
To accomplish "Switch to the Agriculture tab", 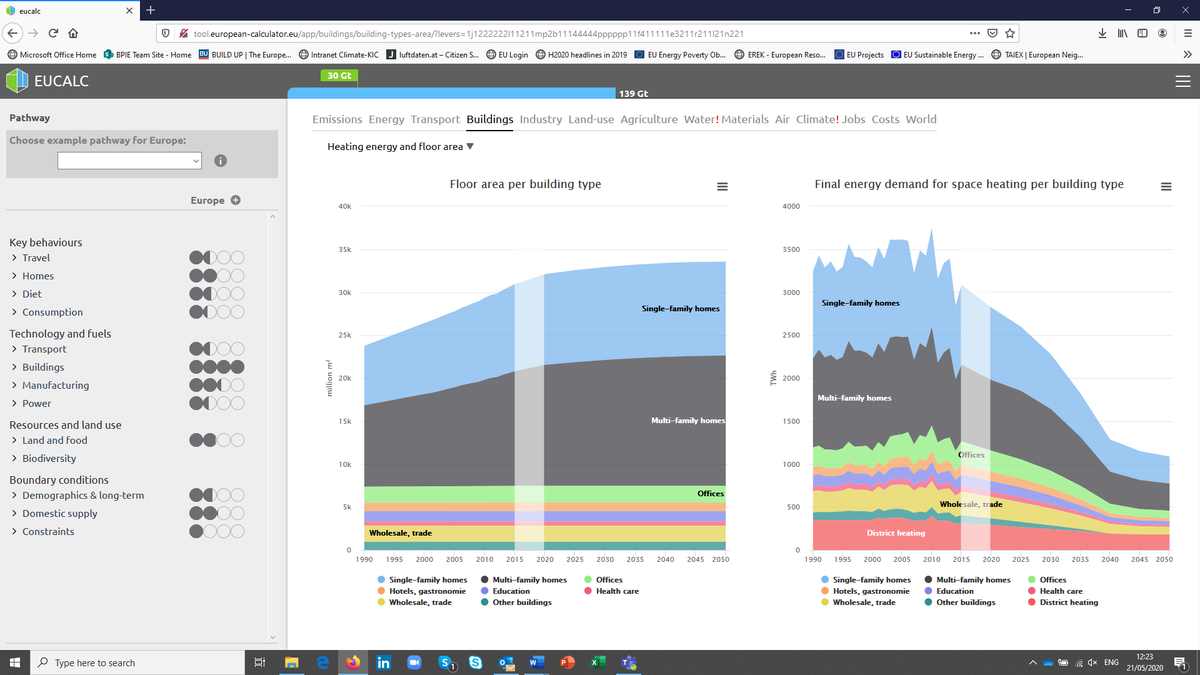I will [649, 119].
